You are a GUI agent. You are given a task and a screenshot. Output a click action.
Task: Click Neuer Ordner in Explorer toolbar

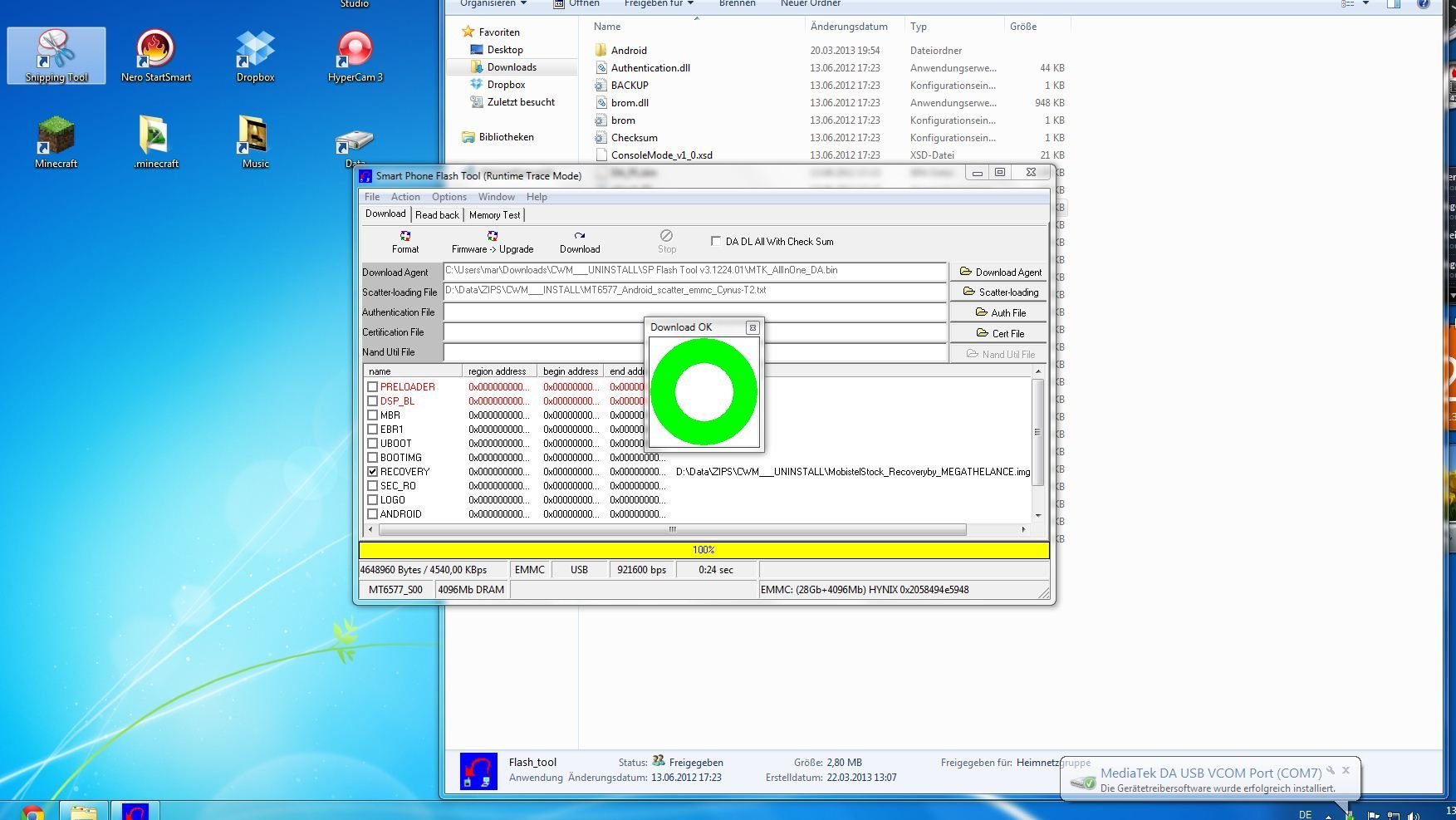tap(811, 3)
